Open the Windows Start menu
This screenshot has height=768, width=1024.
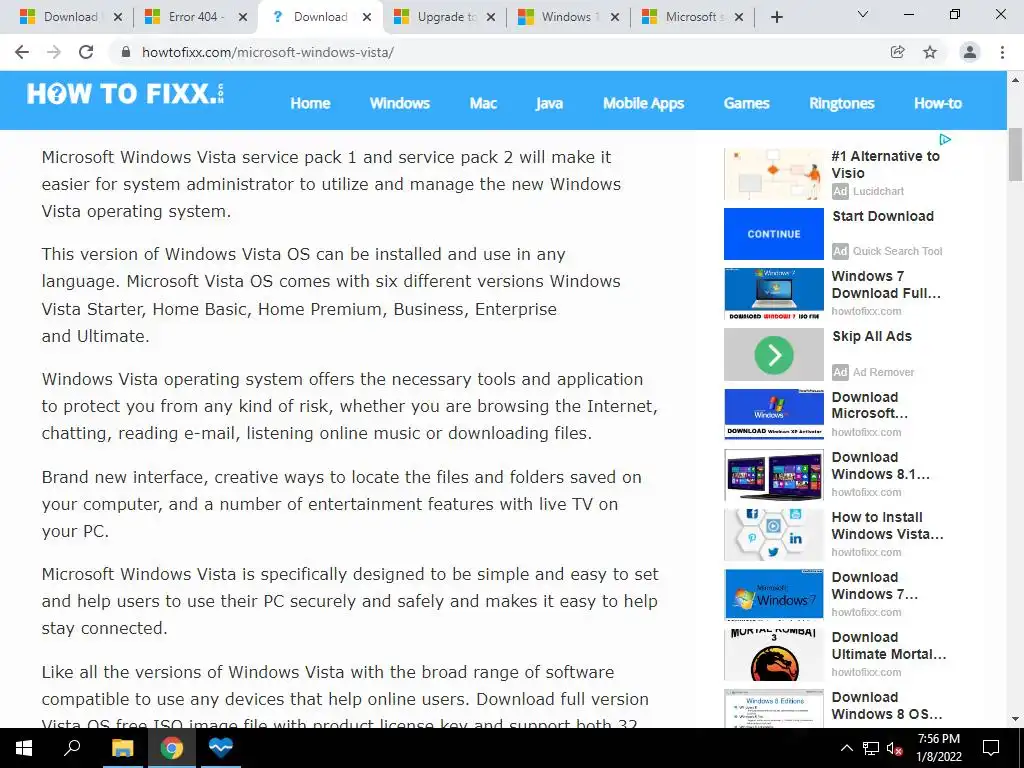coord(24,748)
